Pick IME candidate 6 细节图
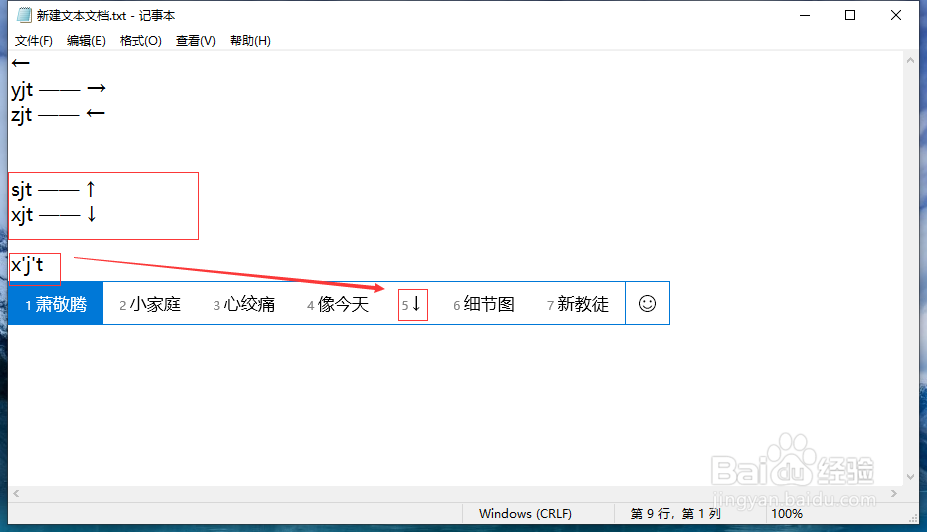The width and height of the screenshot is (927, 532). (484, 304)
